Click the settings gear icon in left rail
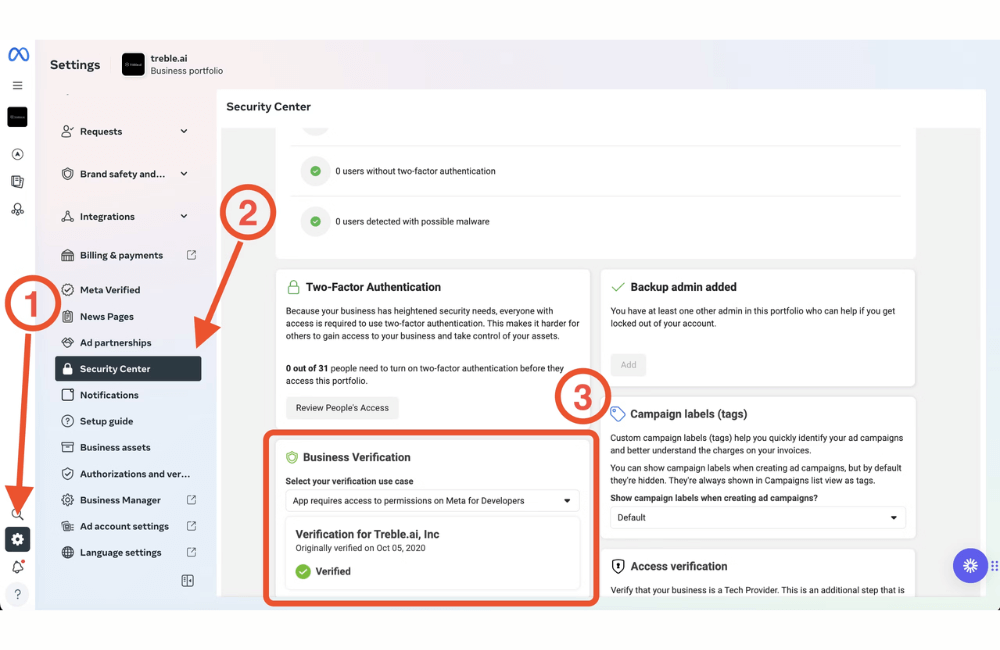The image size is (1000, 650). coord(18,540)
